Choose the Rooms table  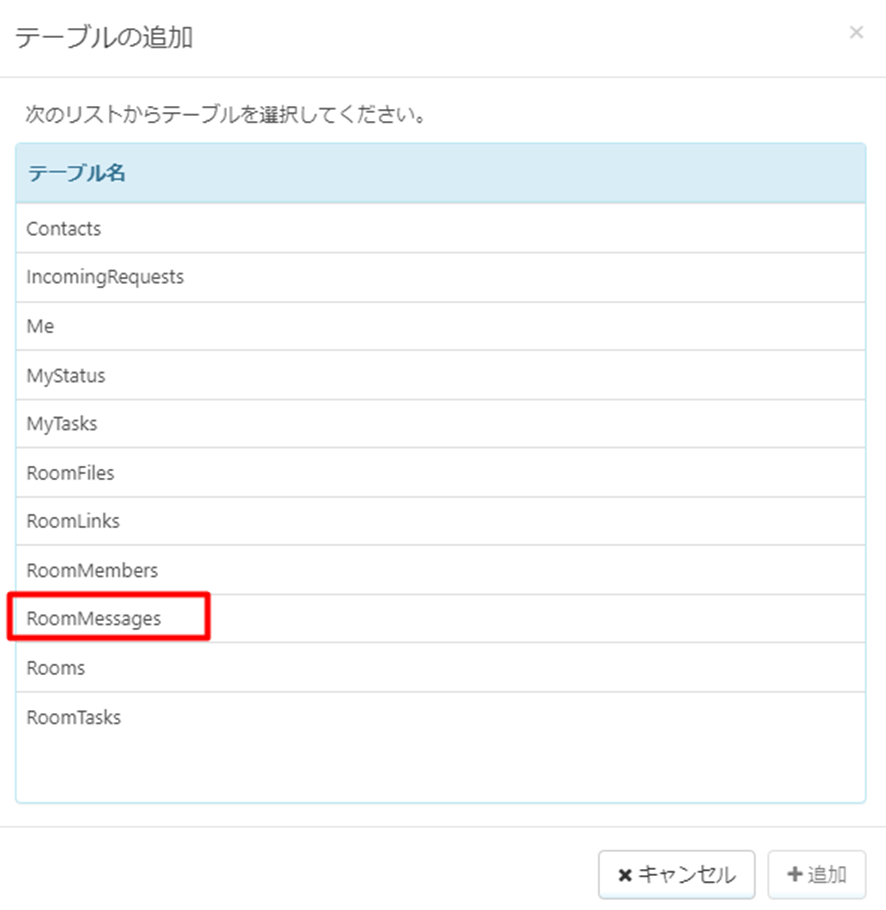(56, 668)
